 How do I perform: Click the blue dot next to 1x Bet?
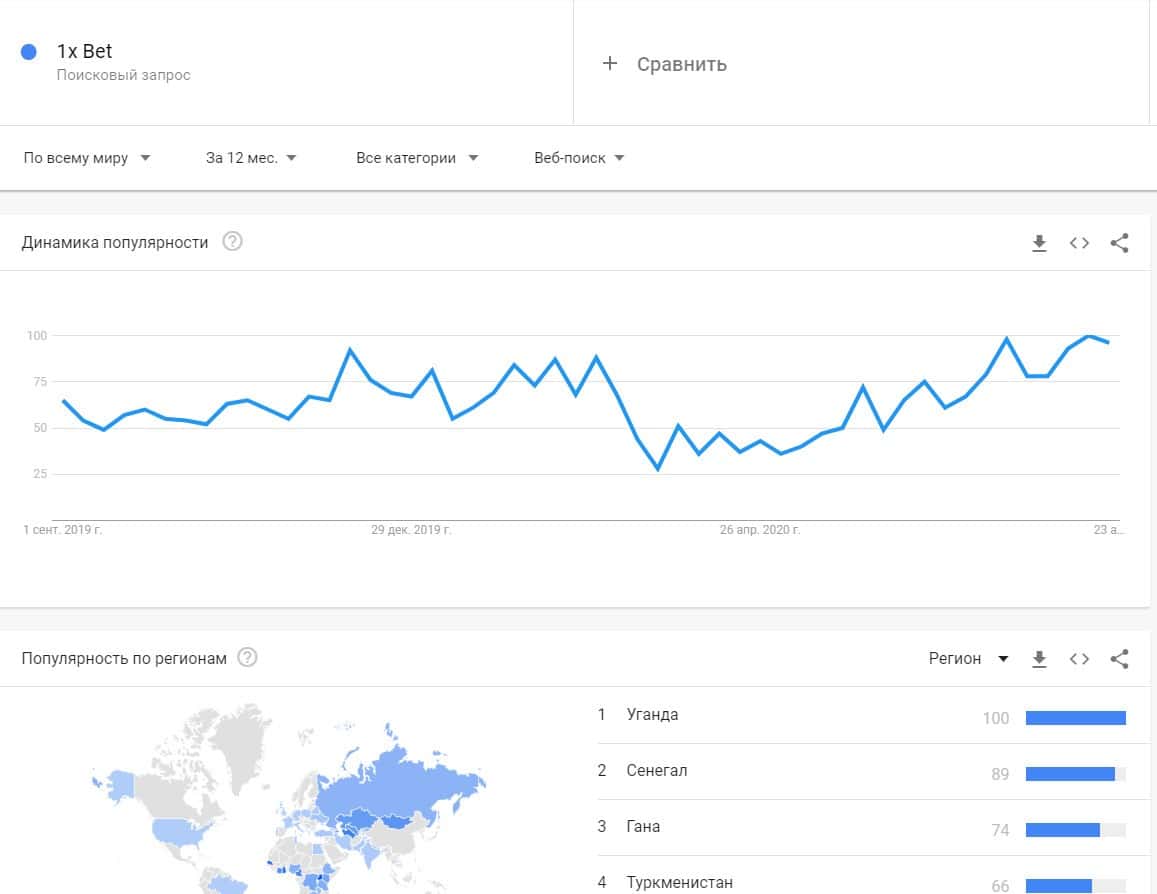pos(29,52)
